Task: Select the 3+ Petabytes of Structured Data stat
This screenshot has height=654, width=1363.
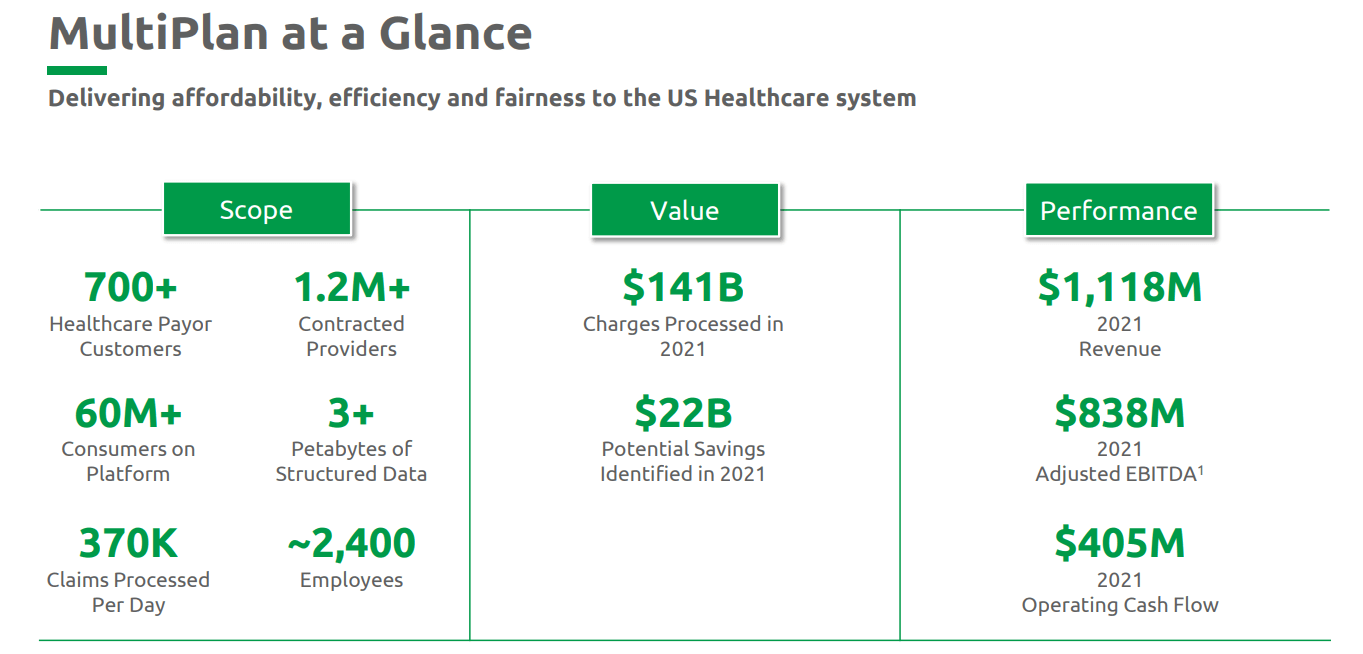Action: (351, 413)
